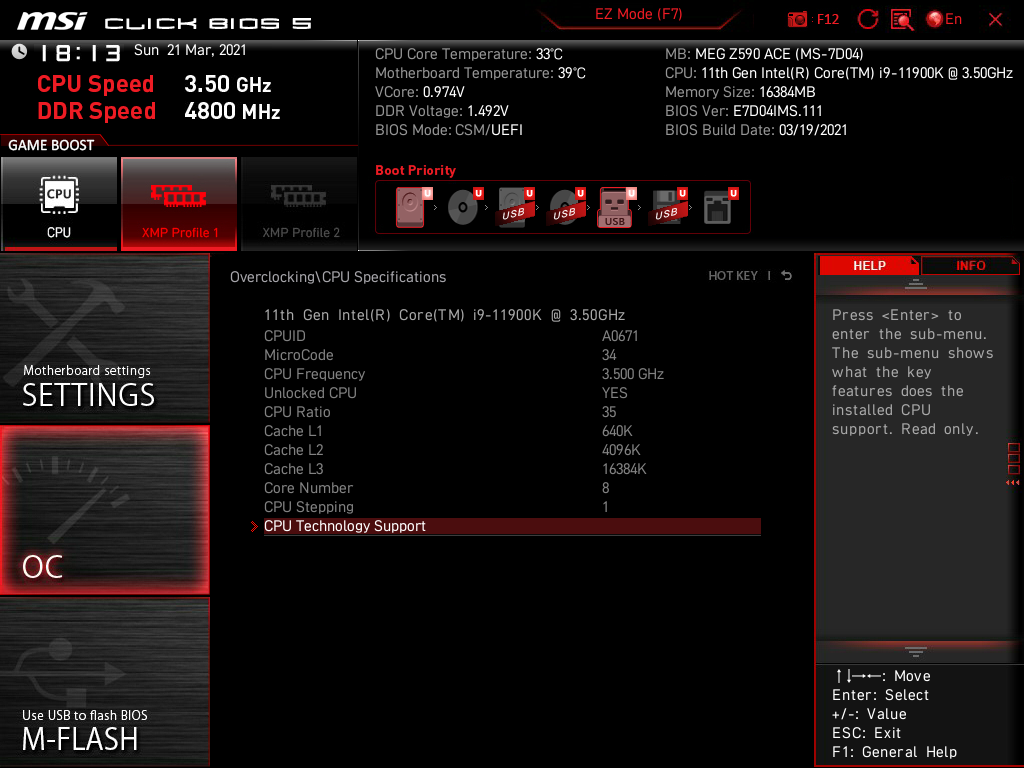This screenshot has height=768, width=1024.
Task: Click the red arrows on right panel edge
Action: coord(1012,483)
